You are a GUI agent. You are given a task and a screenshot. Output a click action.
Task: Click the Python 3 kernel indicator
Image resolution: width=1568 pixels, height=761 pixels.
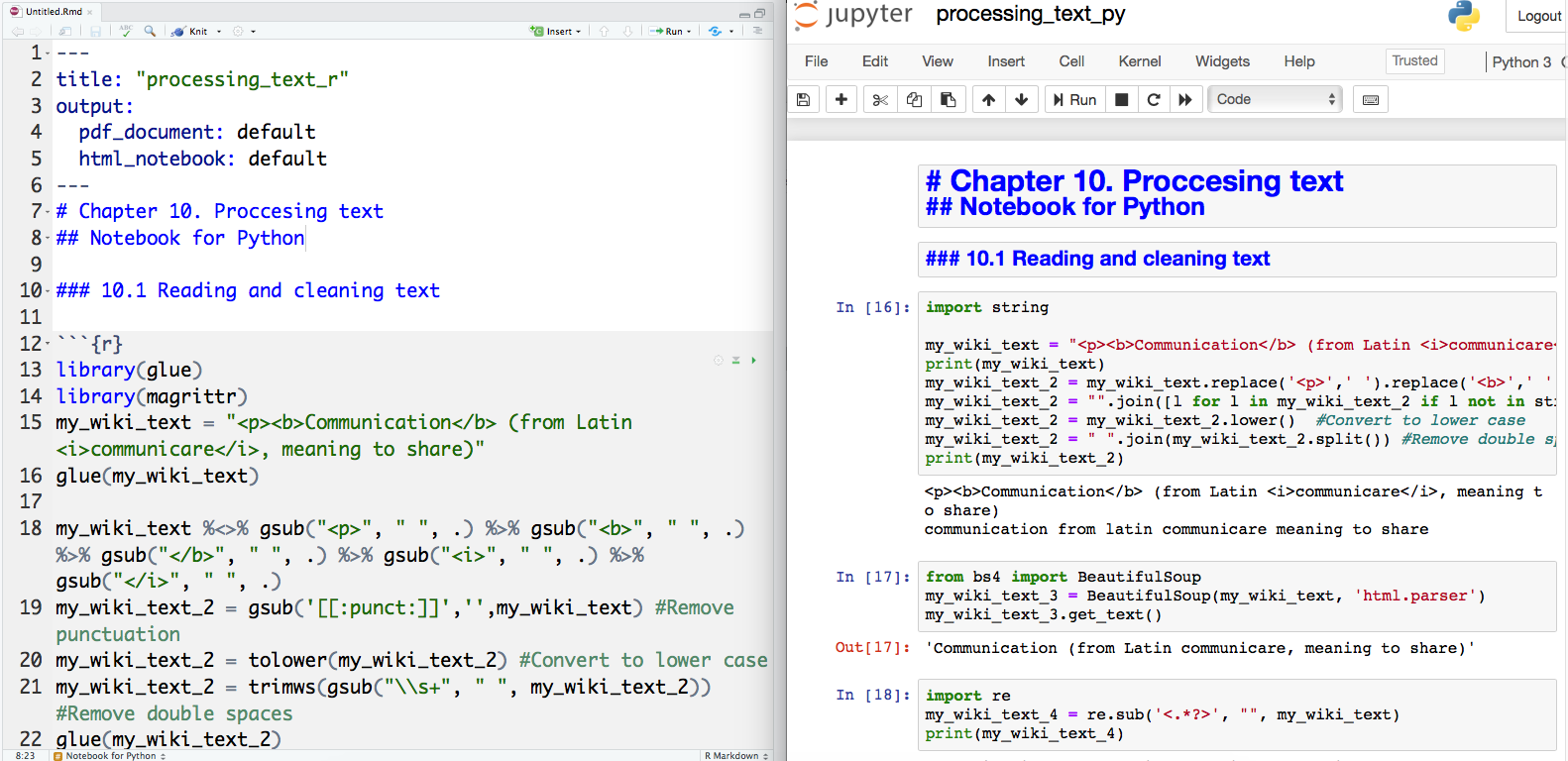point(1522,61)
